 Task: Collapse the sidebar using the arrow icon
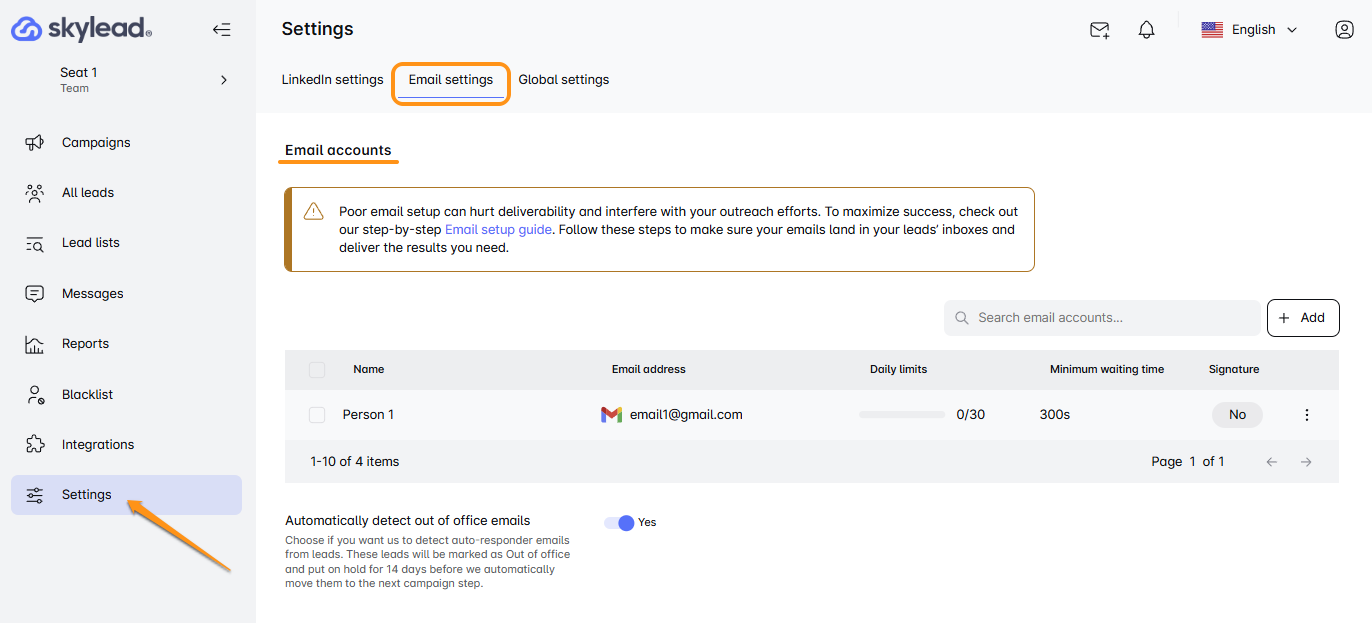pyautogui.click(x=222, y=30)
